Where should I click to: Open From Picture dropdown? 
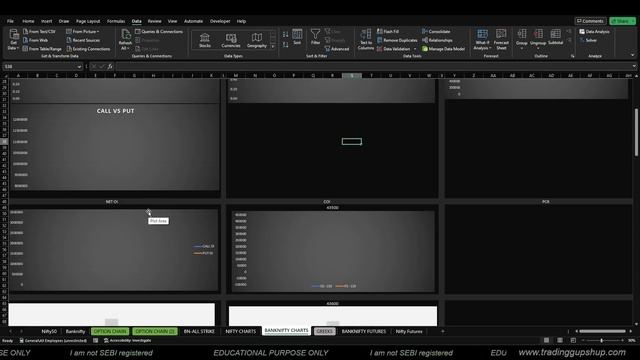(83, 31)
